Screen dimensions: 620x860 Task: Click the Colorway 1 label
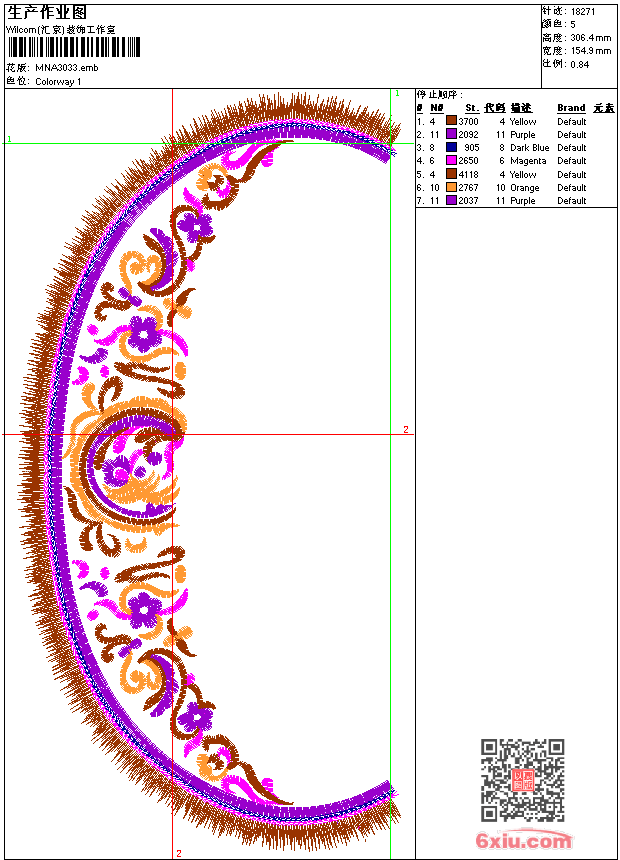(x=58, y=82)
